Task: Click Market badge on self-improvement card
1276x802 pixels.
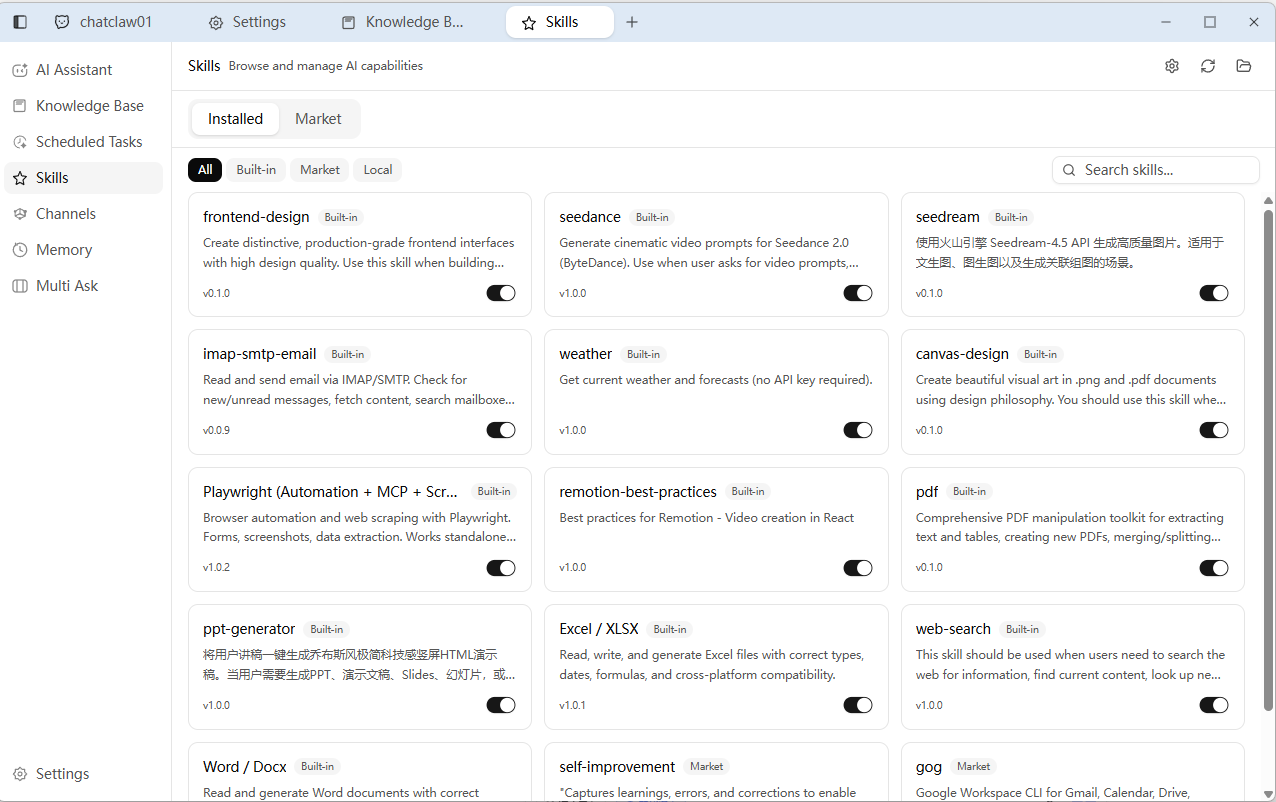Action: pyautogui.click(x=706, y=767)
